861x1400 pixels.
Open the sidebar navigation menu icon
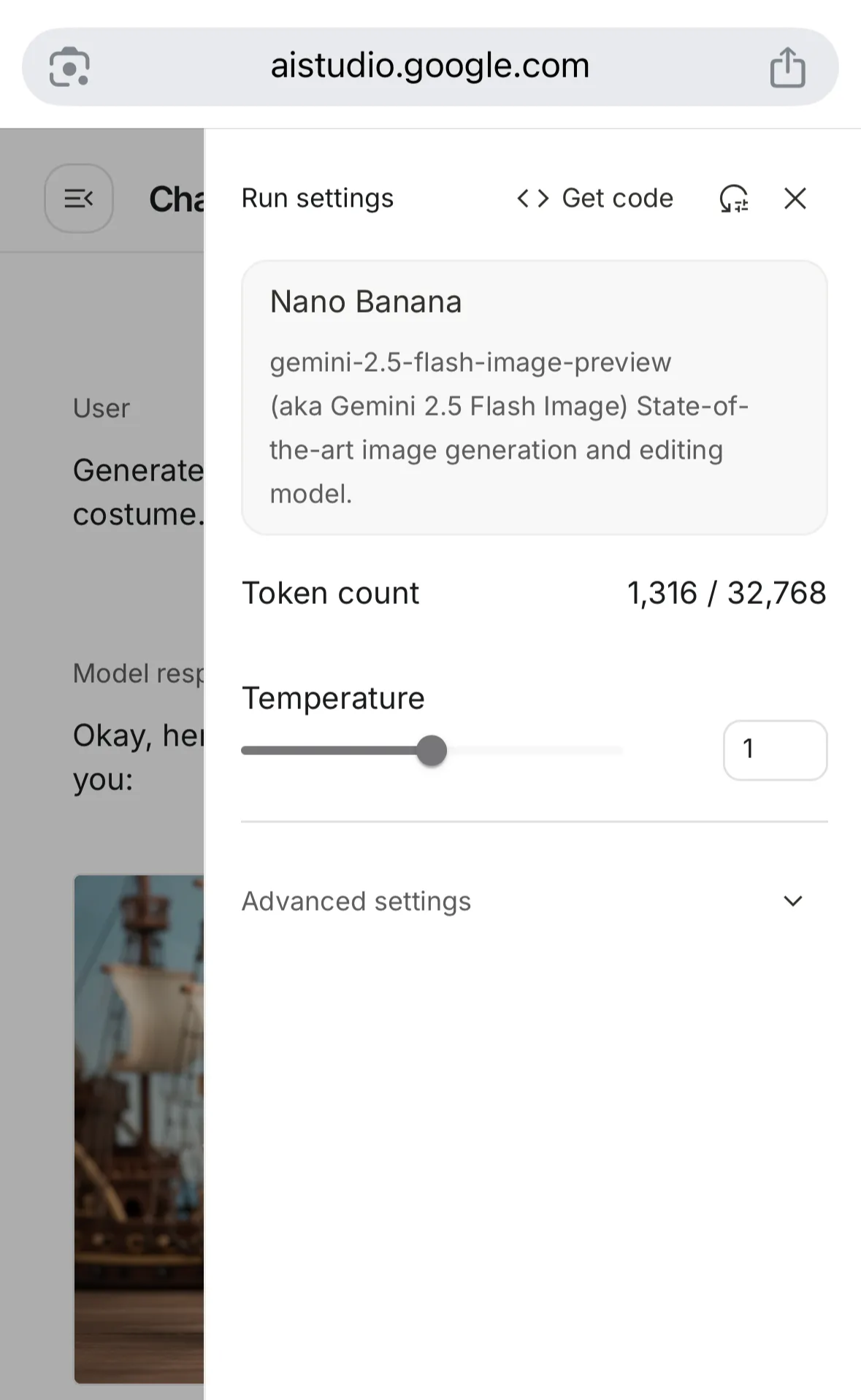click(79, 198)
